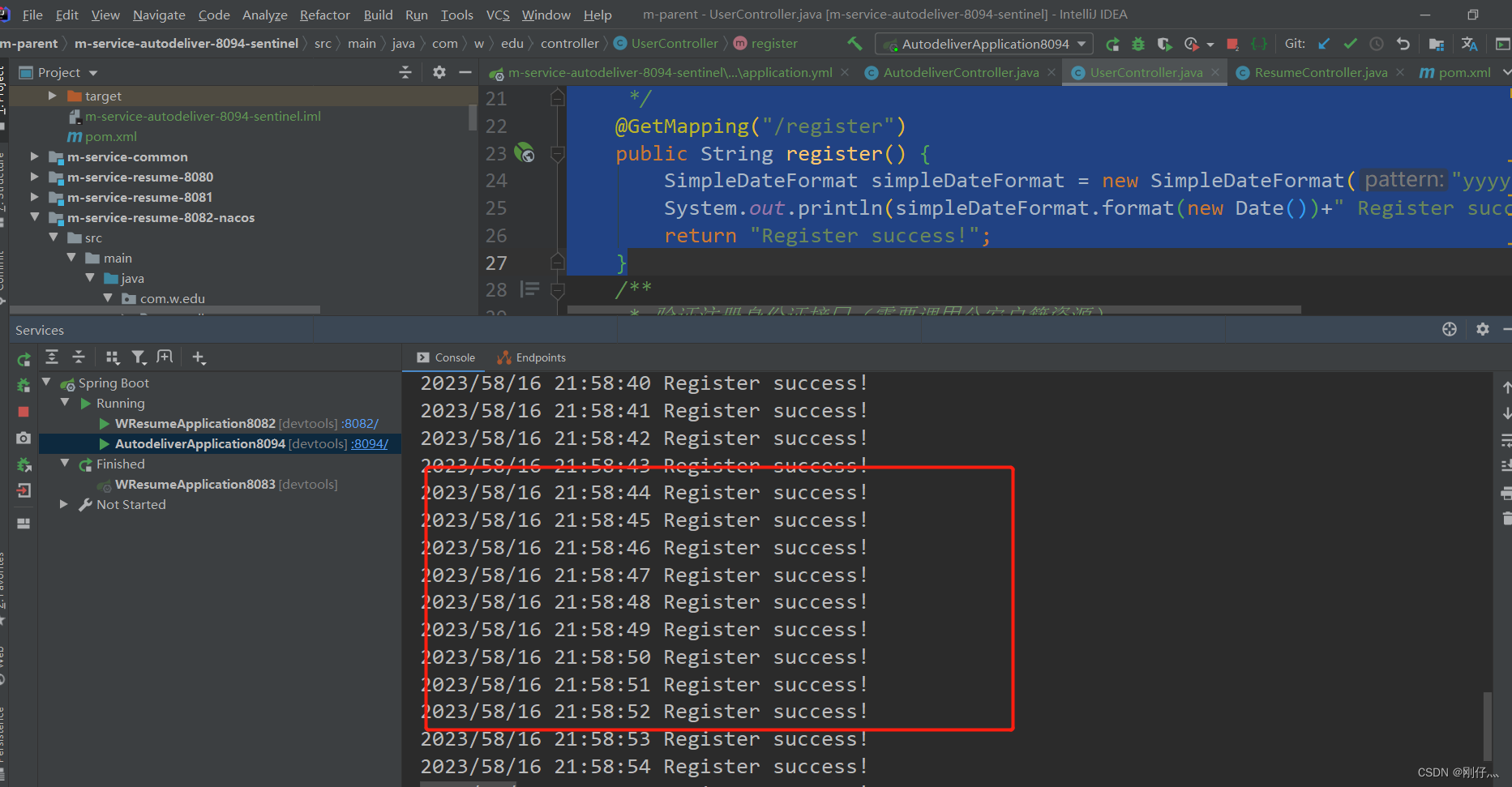The image size is (1512, 787).
Task: Toggle scroll to end of console
Action: [x=1506, y=466]
